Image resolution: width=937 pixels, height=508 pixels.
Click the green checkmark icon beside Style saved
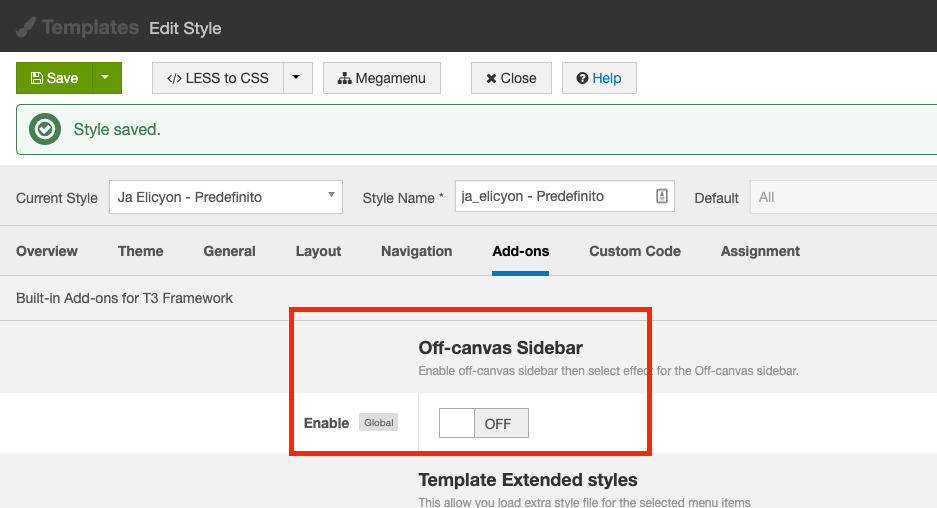click(45, 129)
